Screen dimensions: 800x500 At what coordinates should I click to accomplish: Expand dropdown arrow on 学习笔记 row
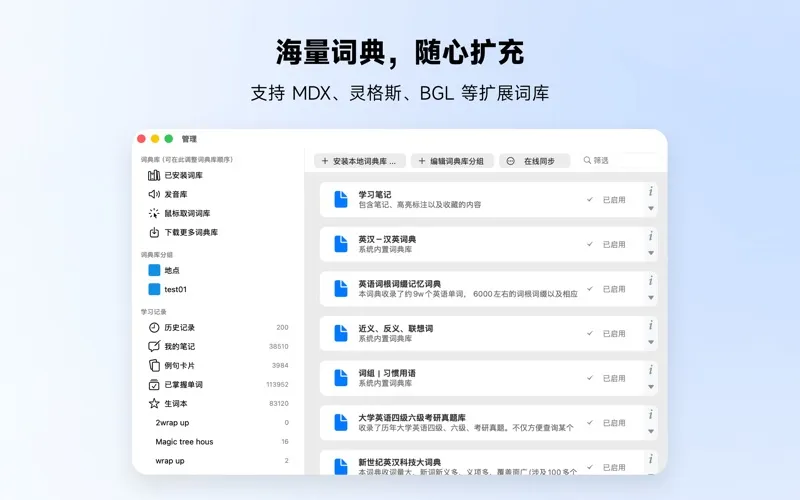651,208
